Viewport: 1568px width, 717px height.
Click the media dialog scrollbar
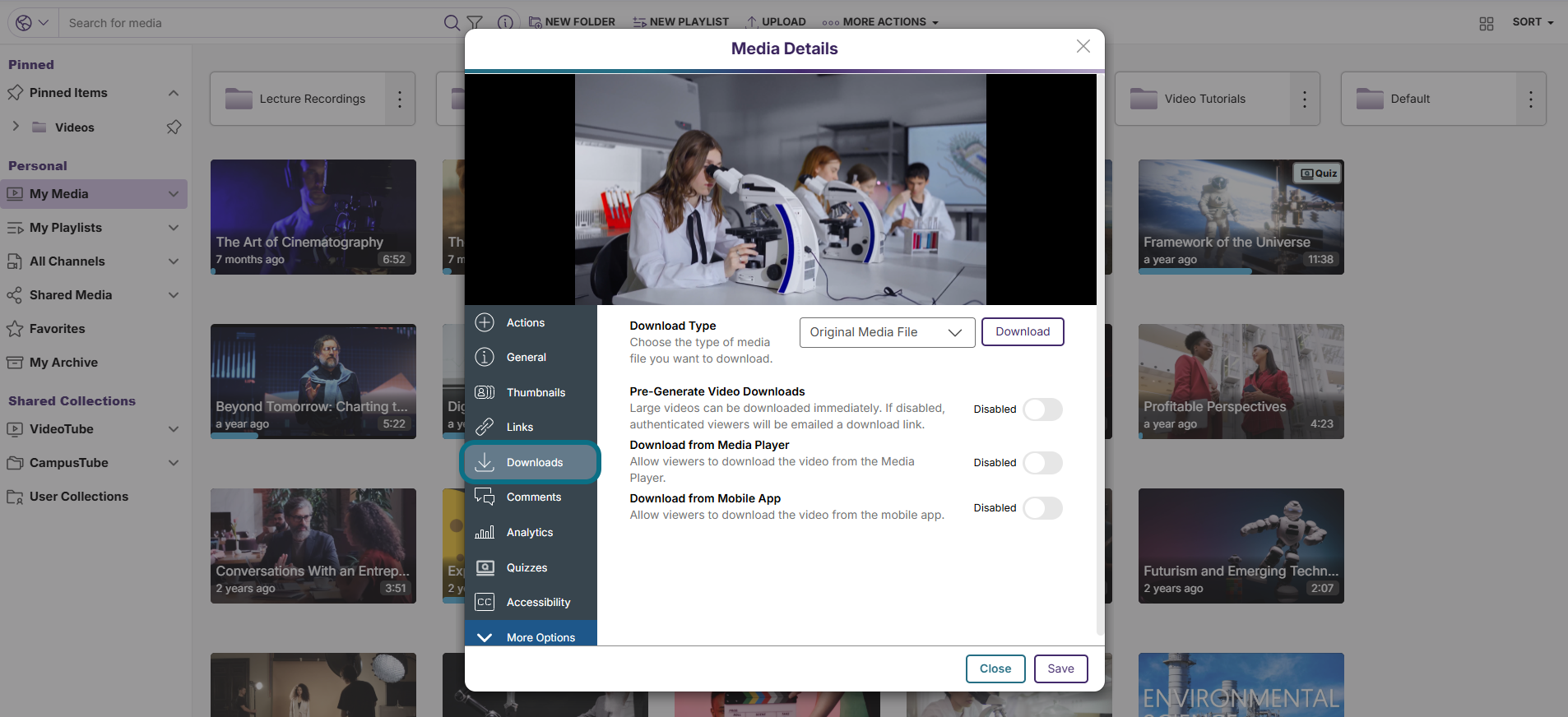1100,354
